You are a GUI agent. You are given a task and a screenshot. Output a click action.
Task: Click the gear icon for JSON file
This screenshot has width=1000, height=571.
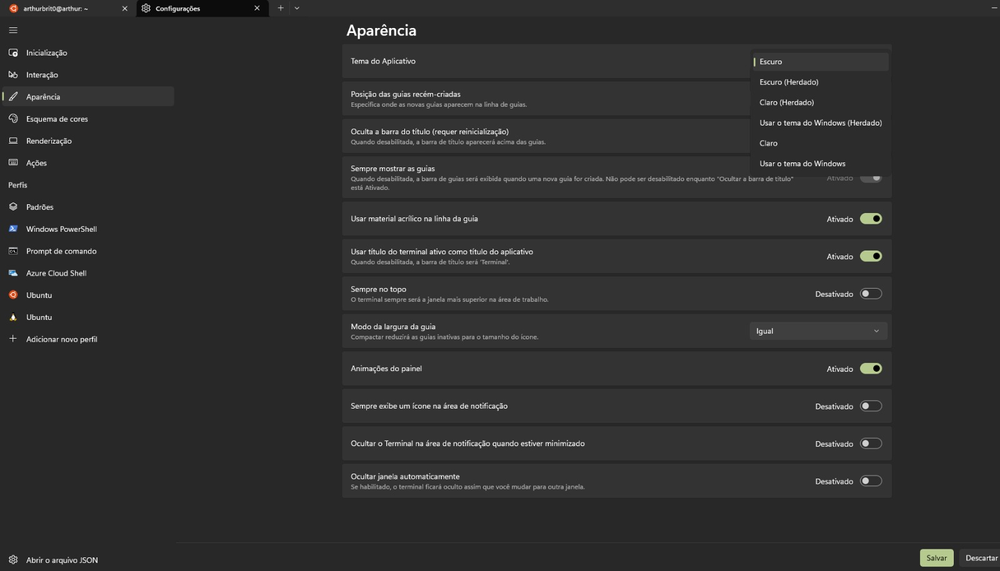tap(13, 560)
